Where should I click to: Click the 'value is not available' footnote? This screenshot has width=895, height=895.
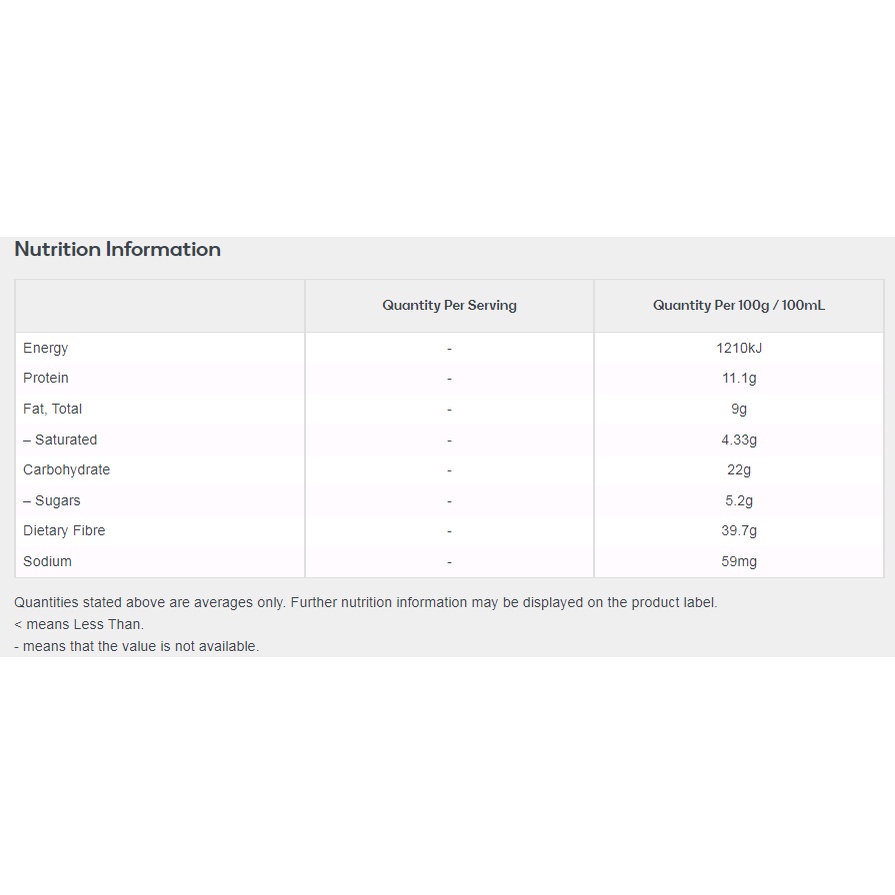[137, 646]
